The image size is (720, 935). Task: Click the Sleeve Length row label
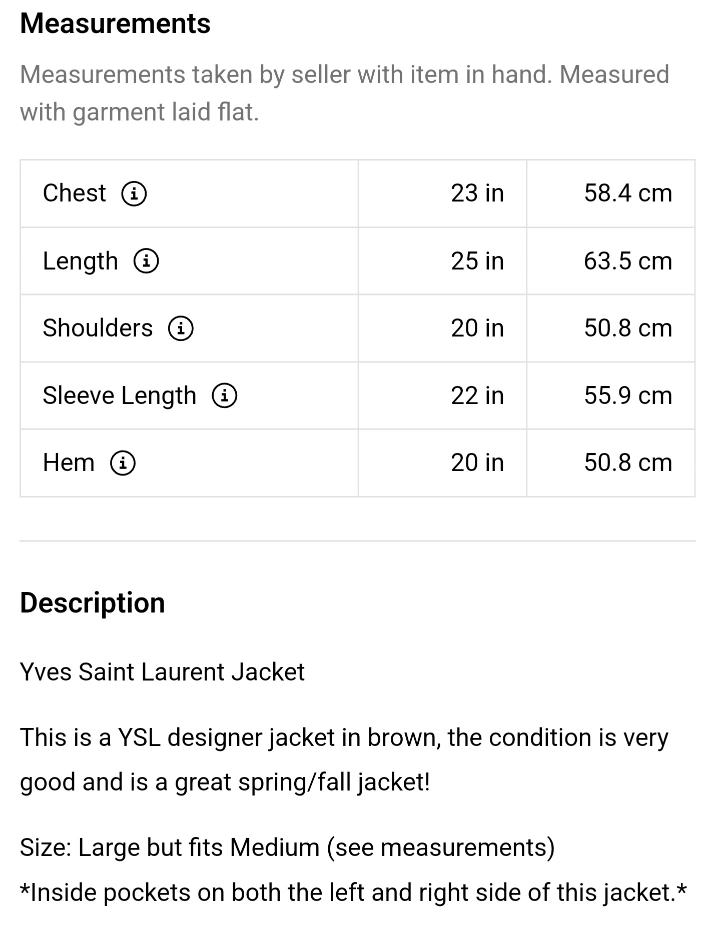(x=119, y=396)
